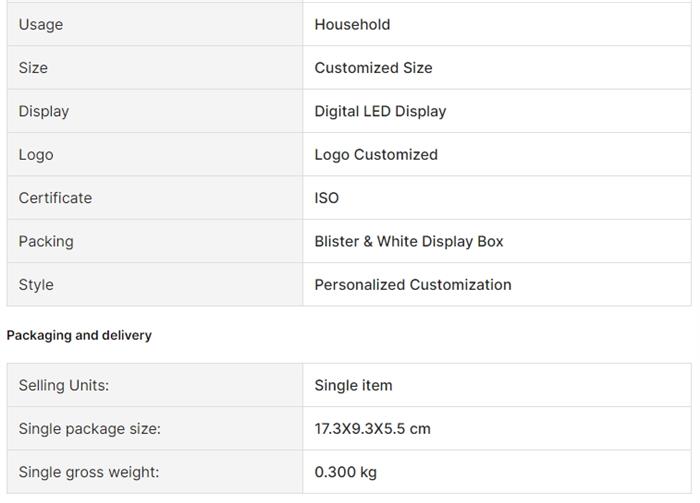Select the 0.300 kg weight value
Image resolution: width=700 pixels, height=503 pixels.
[345, 472]
